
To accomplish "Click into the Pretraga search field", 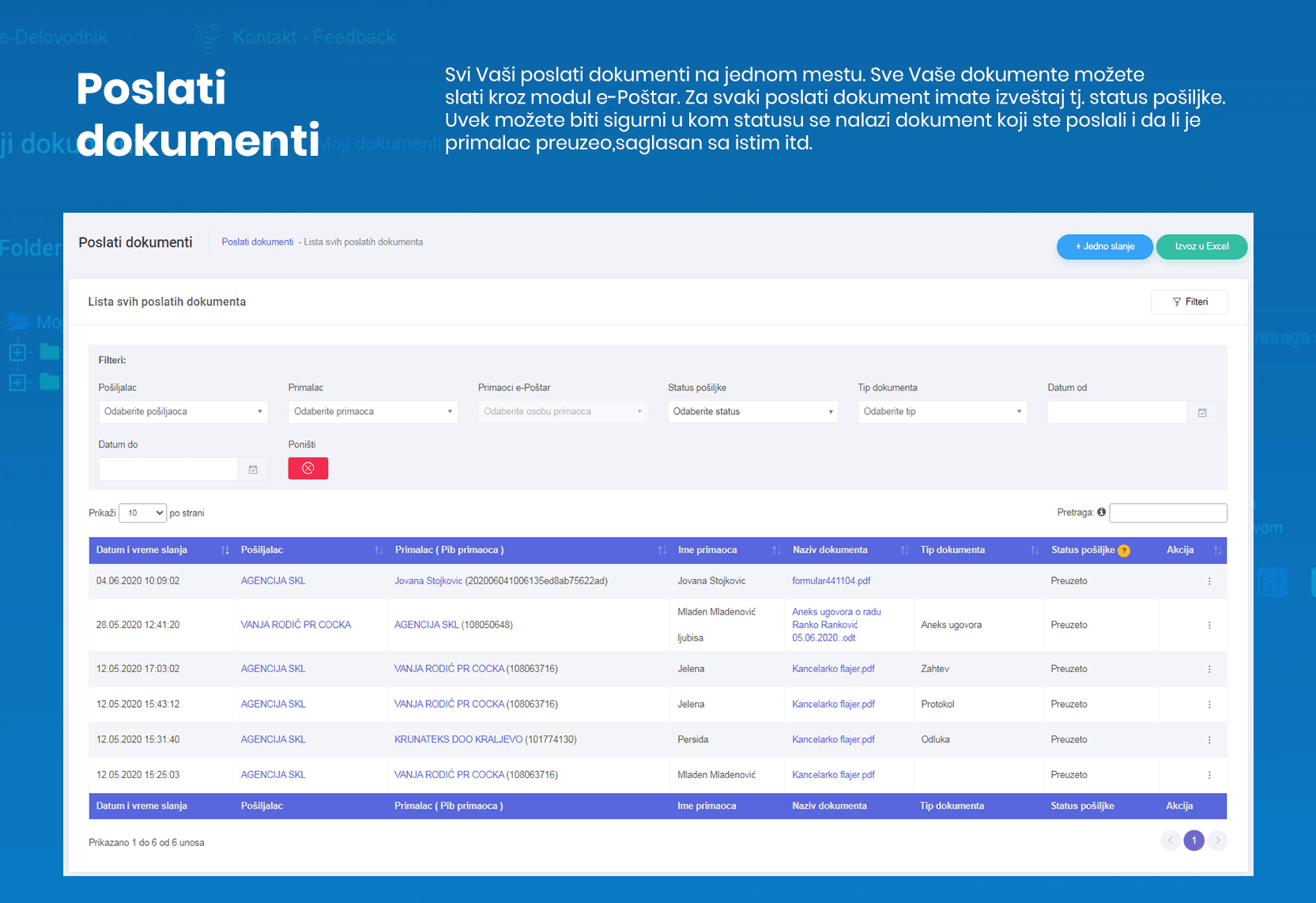I will 1167,513.
